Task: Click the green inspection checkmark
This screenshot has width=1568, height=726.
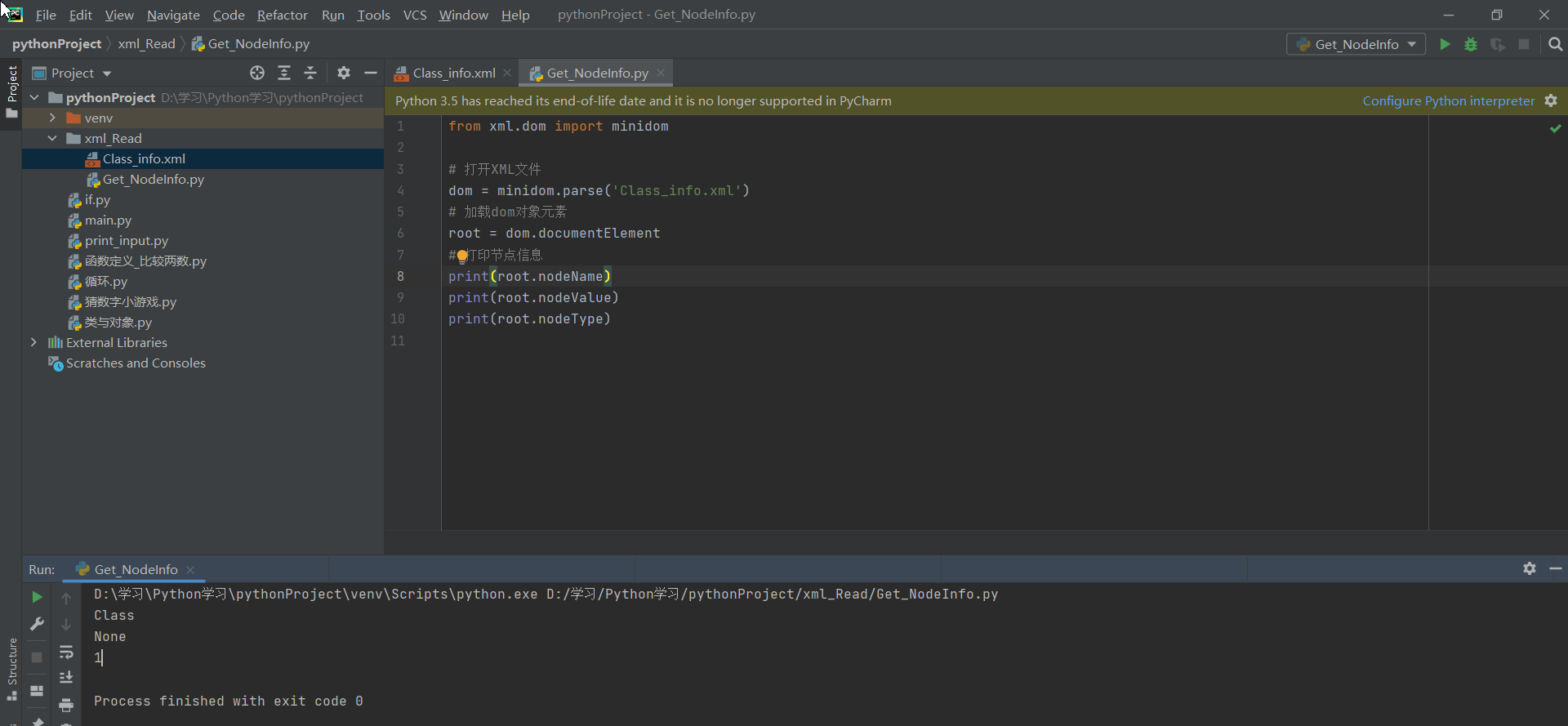Action: (x=1555, y=128)
